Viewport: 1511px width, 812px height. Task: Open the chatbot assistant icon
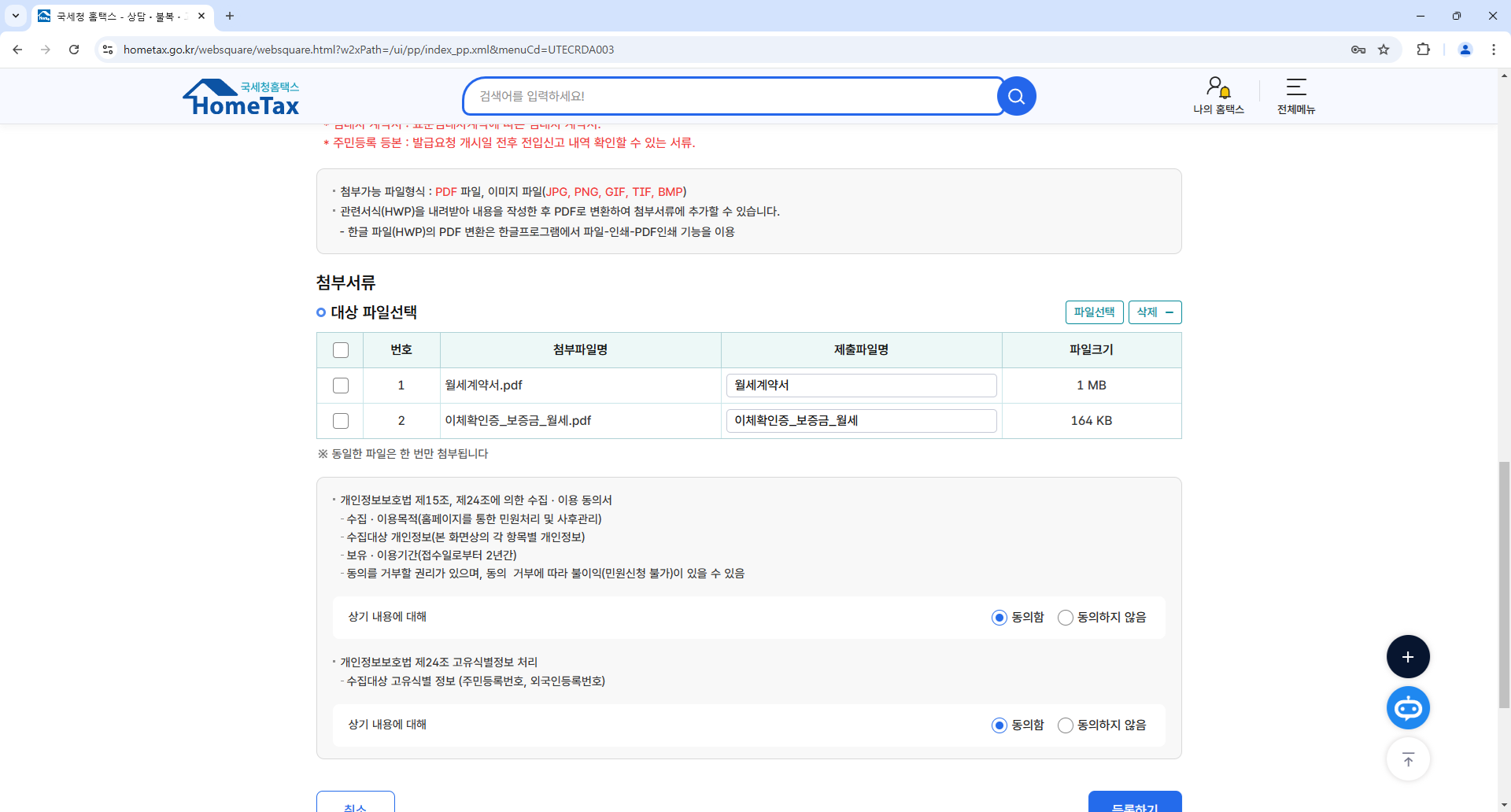pos(1408,708)
